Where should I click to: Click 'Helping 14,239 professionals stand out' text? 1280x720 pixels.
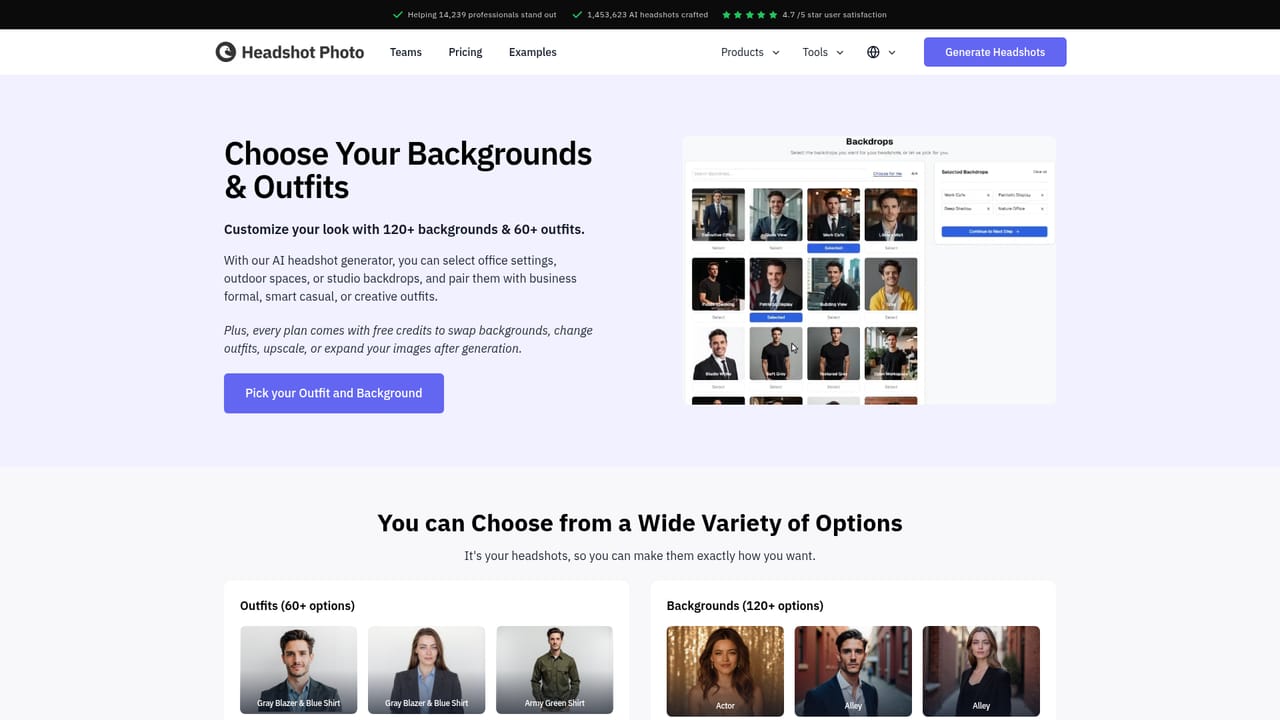[x=482, y=15]
